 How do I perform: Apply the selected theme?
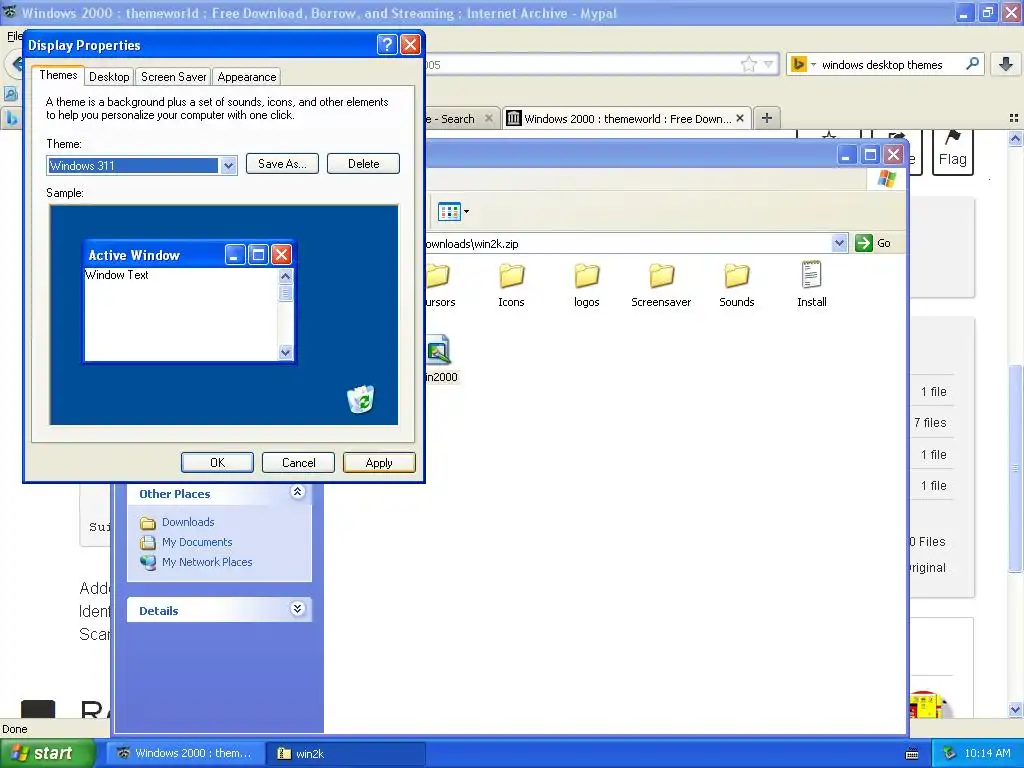tap(379, 462)
